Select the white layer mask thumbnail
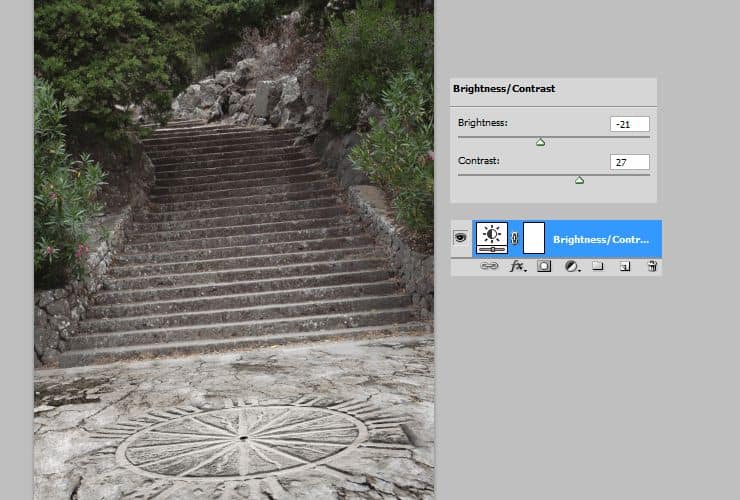 533,238
